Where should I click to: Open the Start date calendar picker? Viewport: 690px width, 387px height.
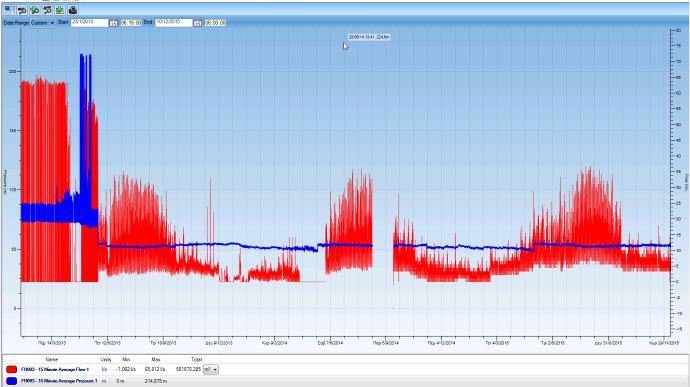click(x=113, y=23)
